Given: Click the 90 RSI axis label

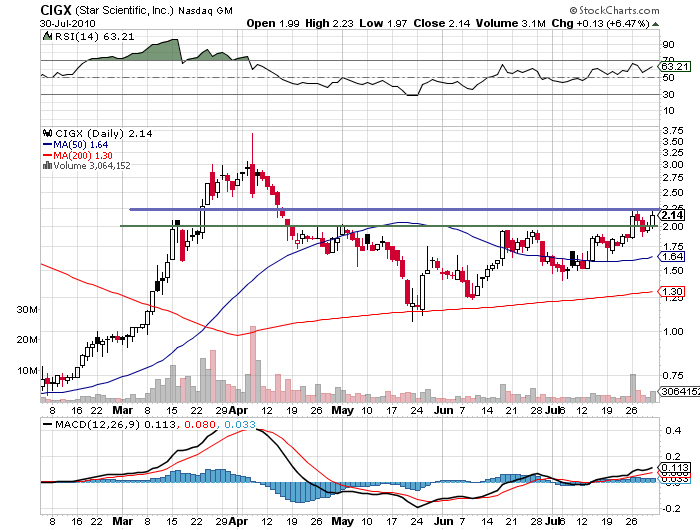Looking at the screenshot, I should [x=668, y=45].
